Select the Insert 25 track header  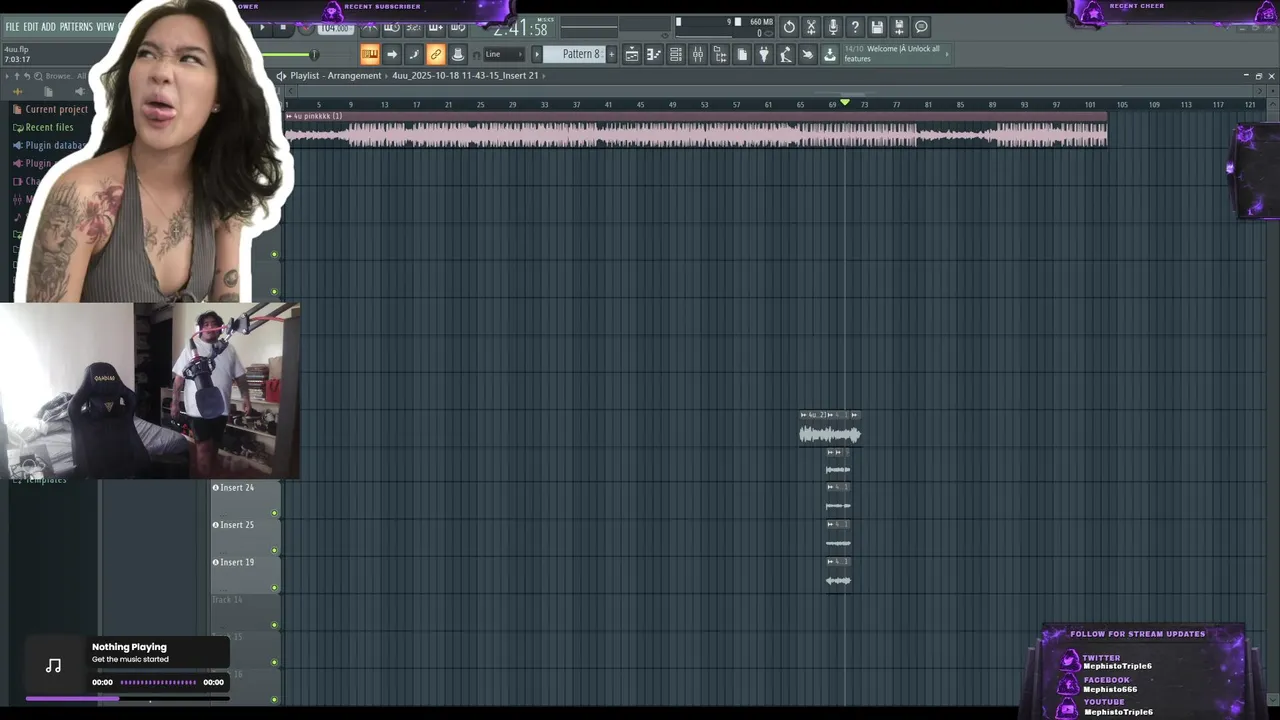[x=245, y=535]
